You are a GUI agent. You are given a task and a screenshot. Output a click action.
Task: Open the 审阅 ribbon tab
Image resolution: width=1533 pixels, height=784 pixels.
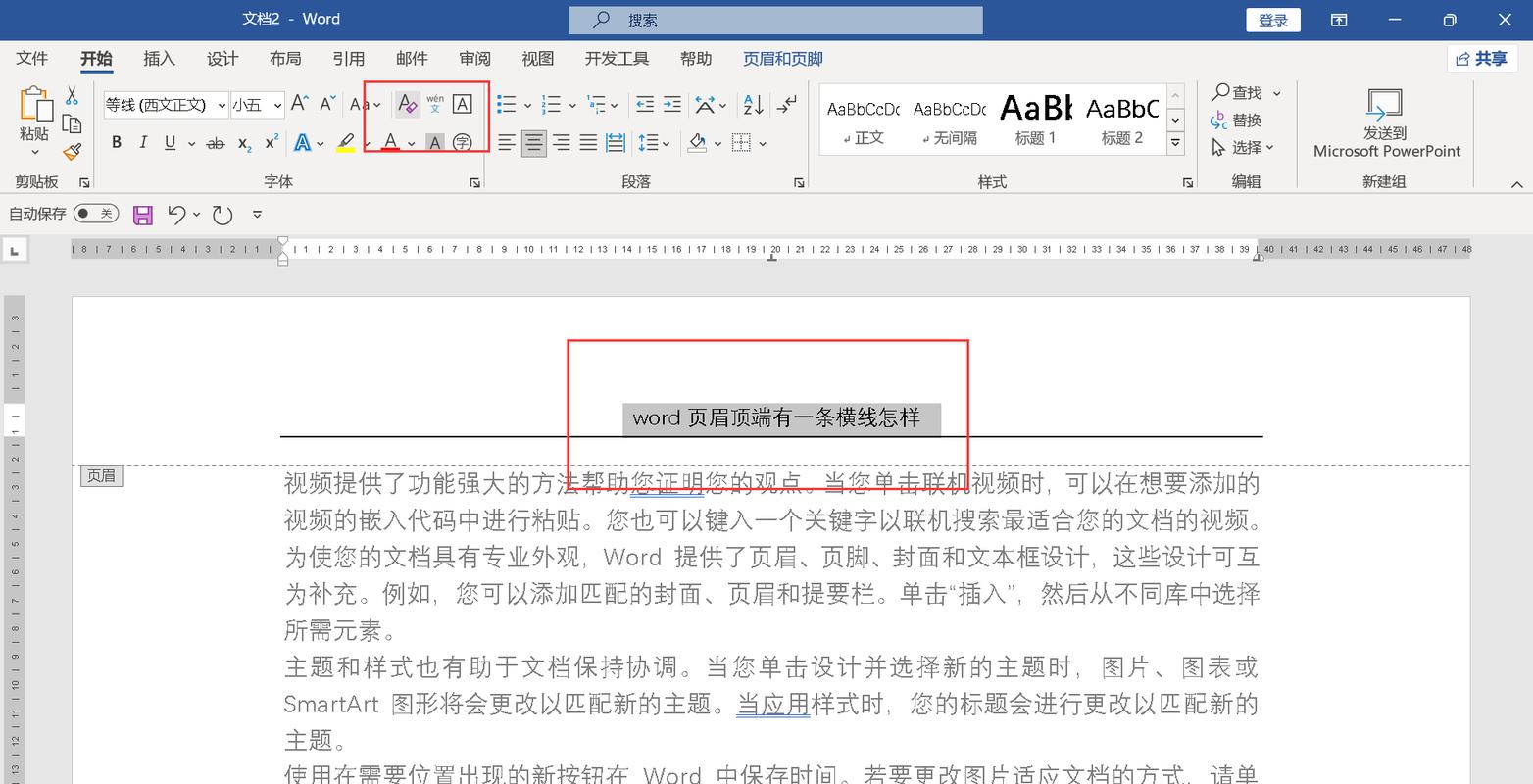pos(475,59)
